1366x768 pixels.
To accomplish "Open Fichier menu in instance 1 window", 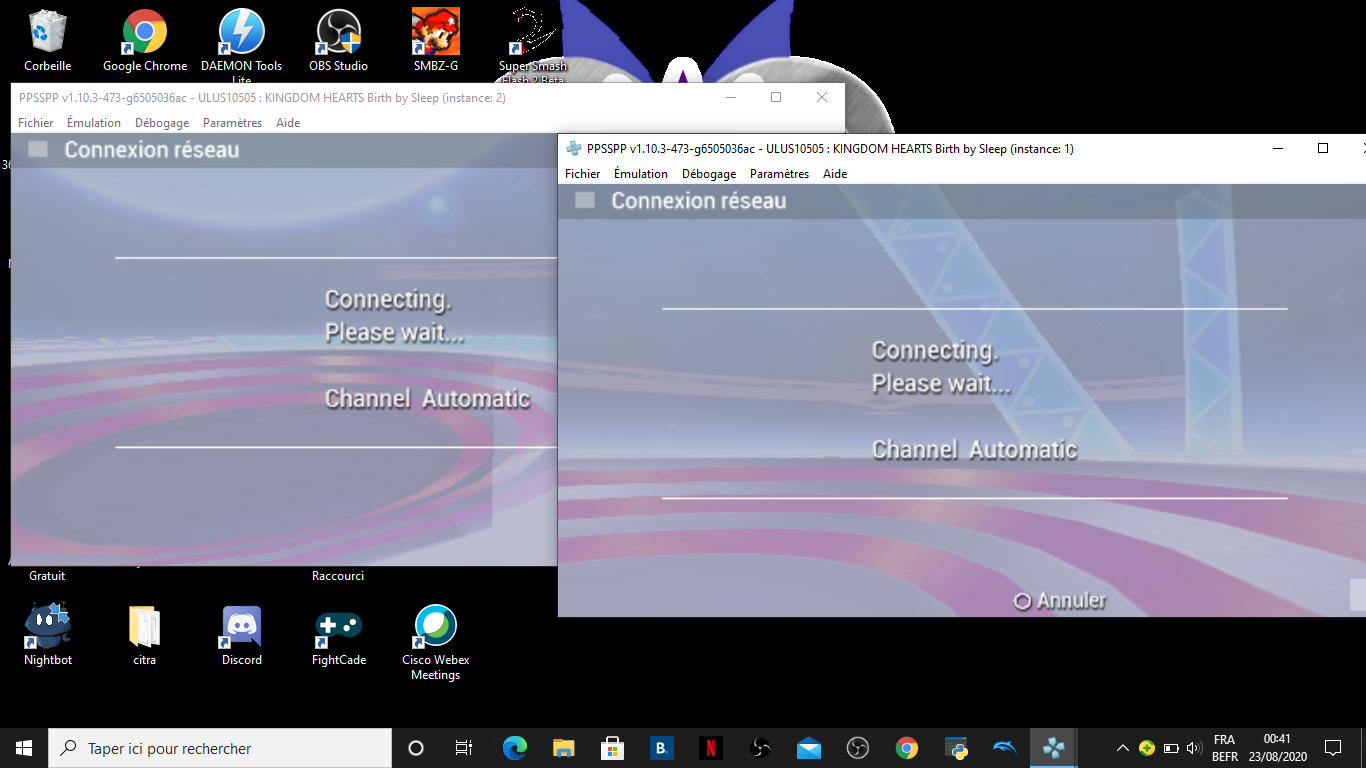I will click(x=582, y=174).
